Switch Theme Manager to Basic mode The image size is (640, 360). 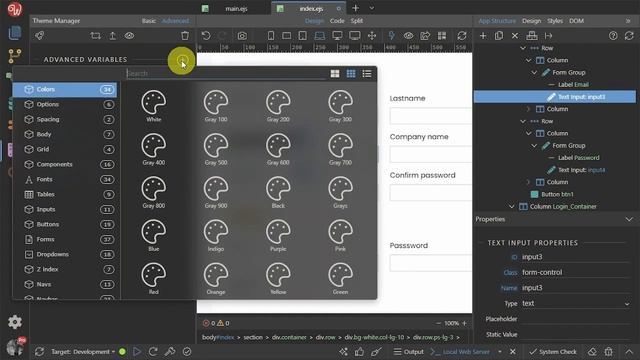[x=149, y=21]
